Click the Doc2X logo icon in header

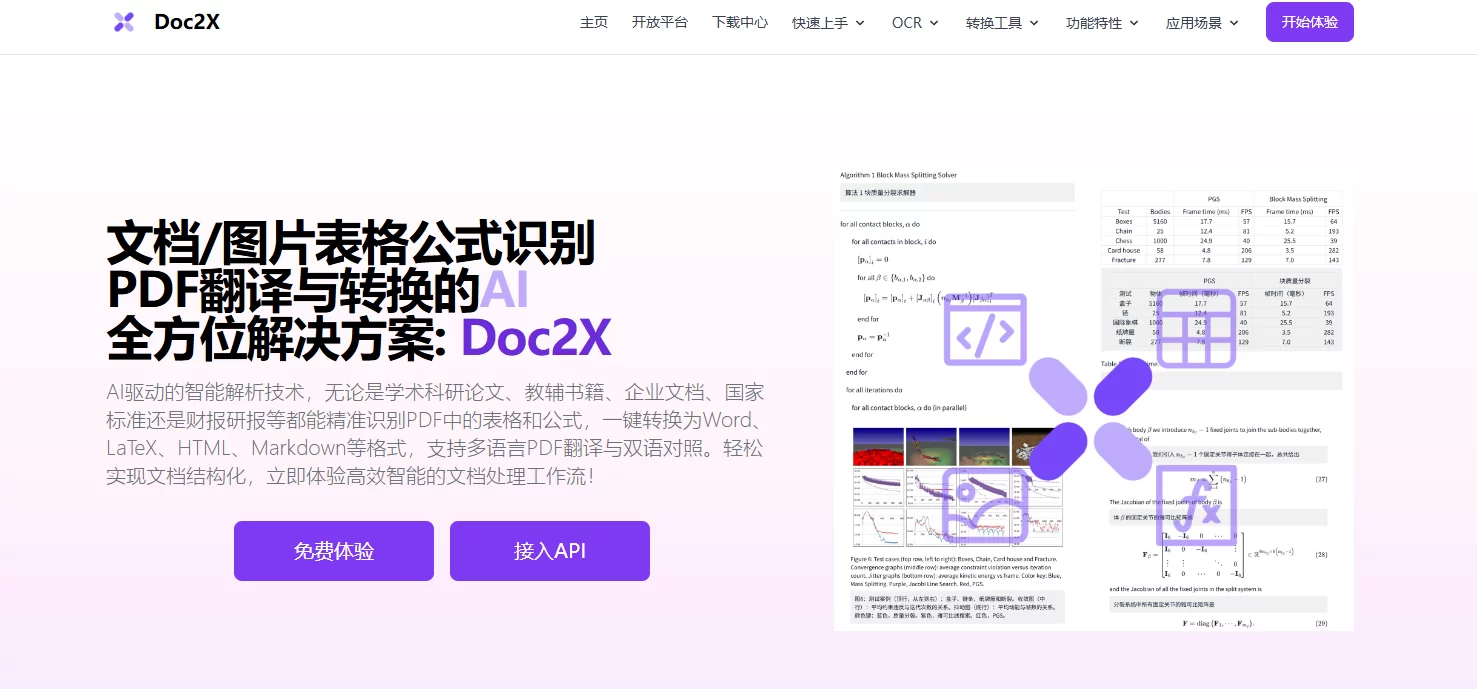124,22
